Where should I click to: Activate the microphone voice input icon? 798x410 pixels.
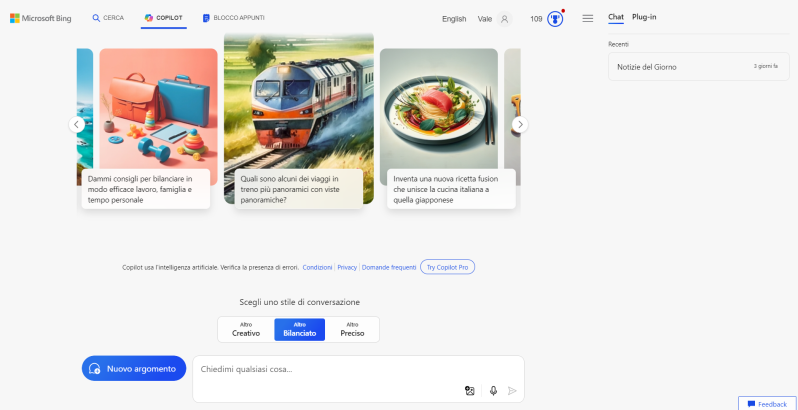click(493, 391)
